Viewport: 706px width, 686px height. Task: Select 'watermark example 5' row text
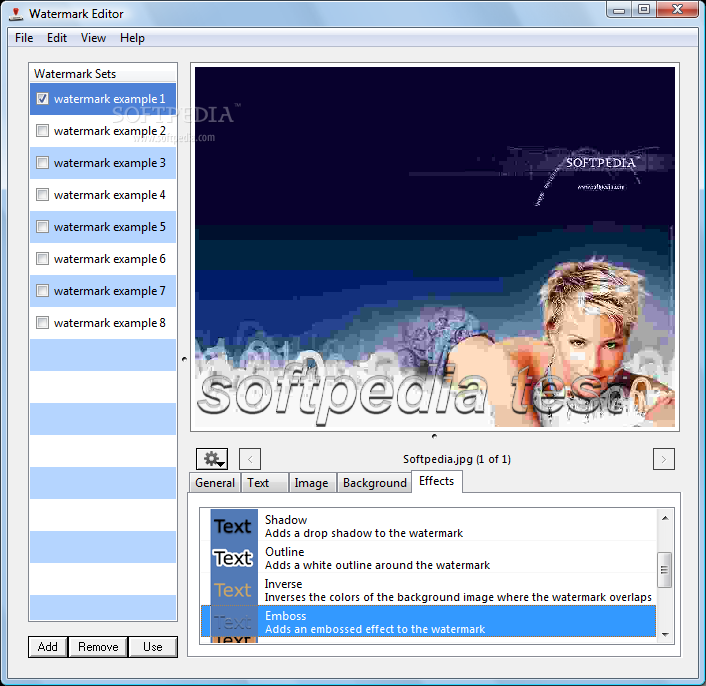tap(109, 226)
